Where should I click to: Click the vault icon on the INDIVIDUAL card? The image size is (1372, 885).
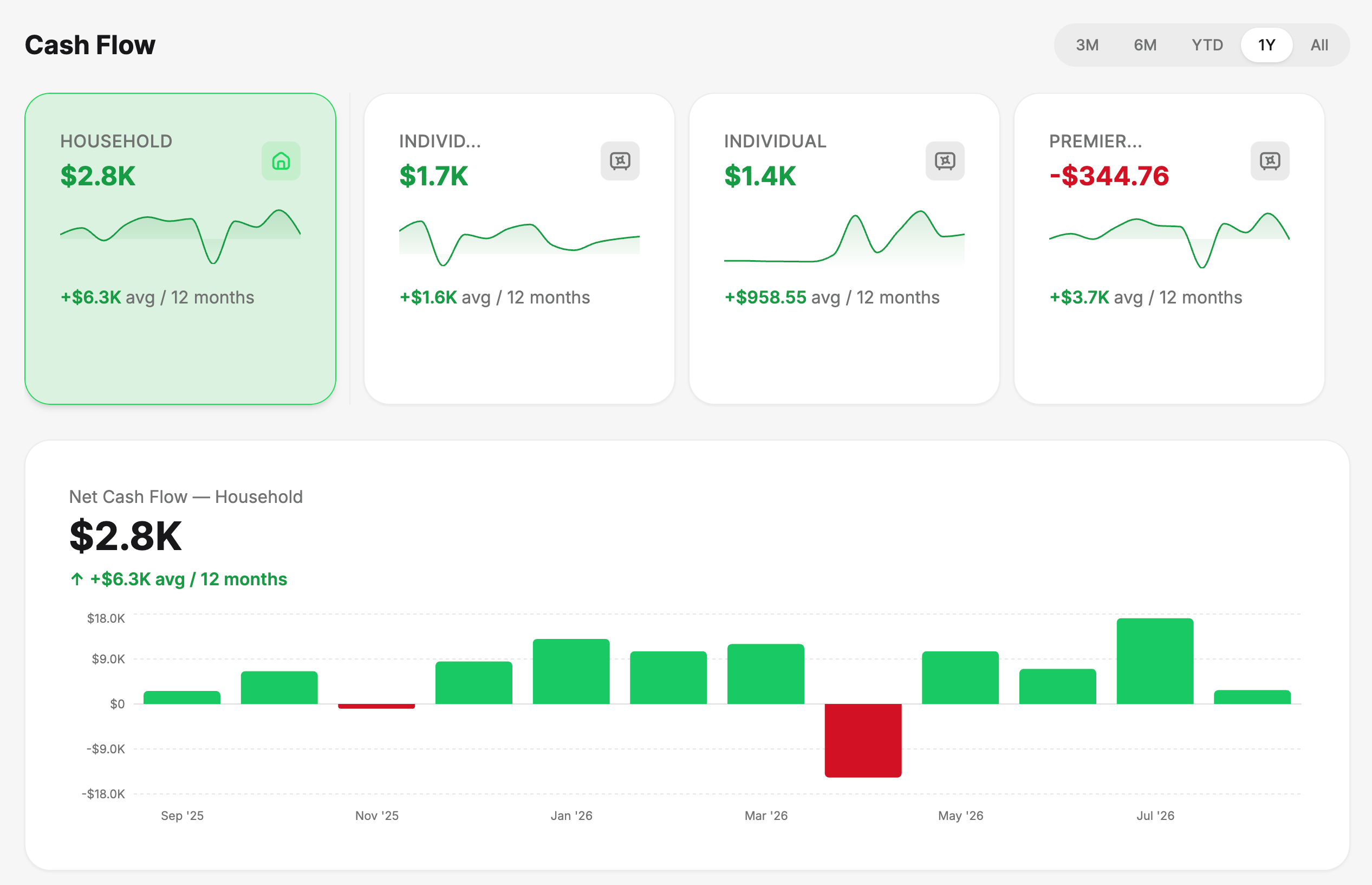pyautogui.click(x=945, y=161)
